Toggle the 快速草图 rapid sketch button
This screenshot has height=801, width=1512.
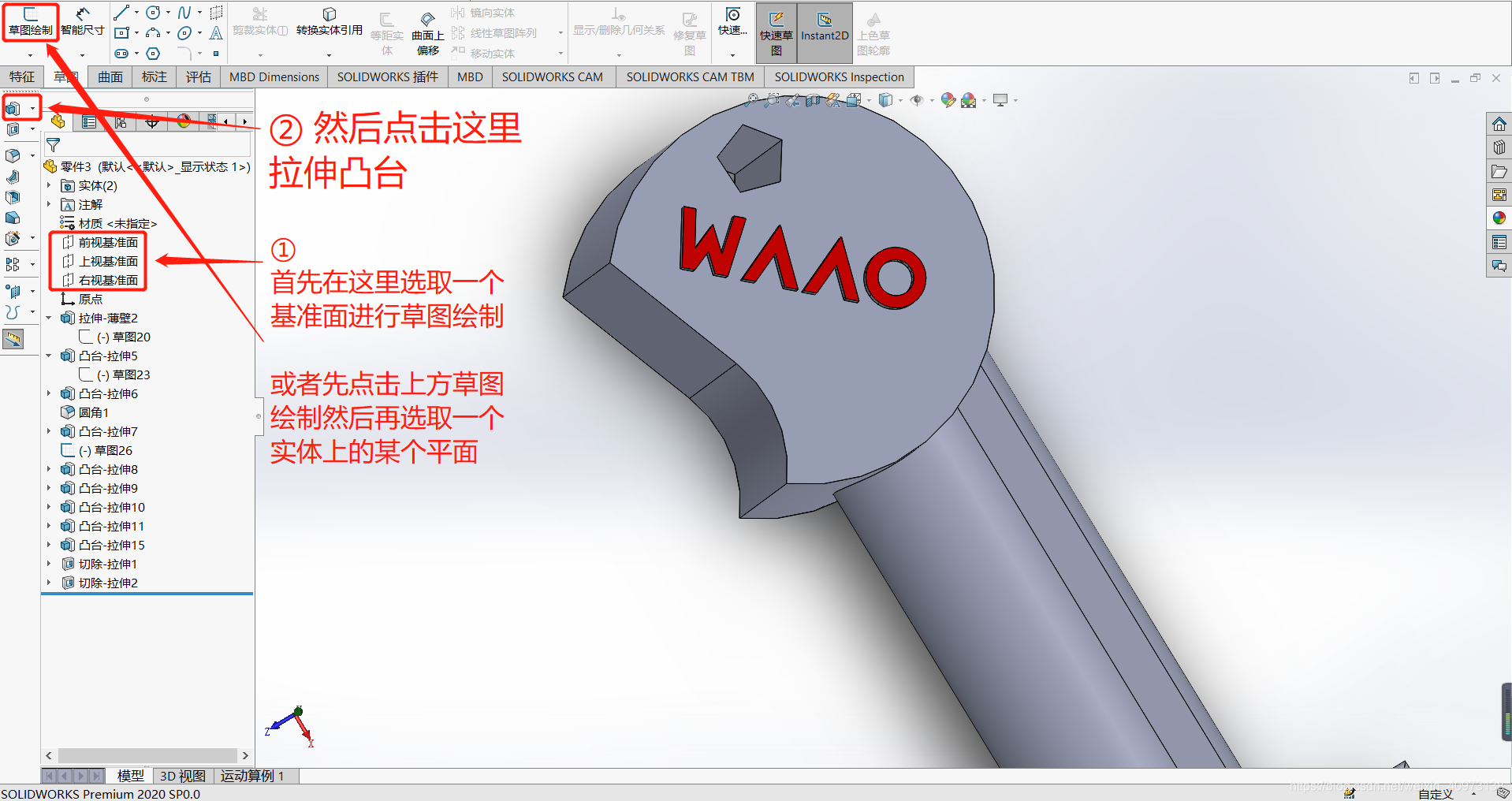pyautogui.click(x=776, y=33)
